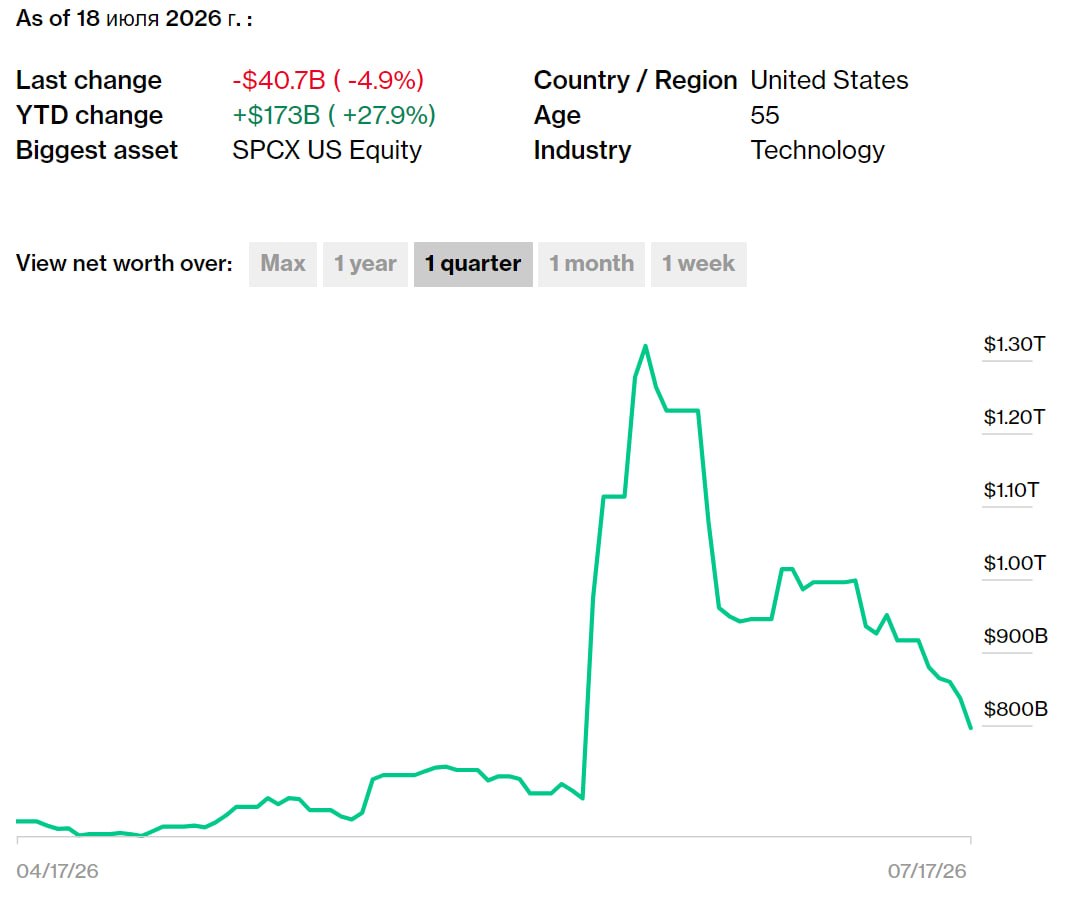Select the Max net worth range

coord(283,264)
